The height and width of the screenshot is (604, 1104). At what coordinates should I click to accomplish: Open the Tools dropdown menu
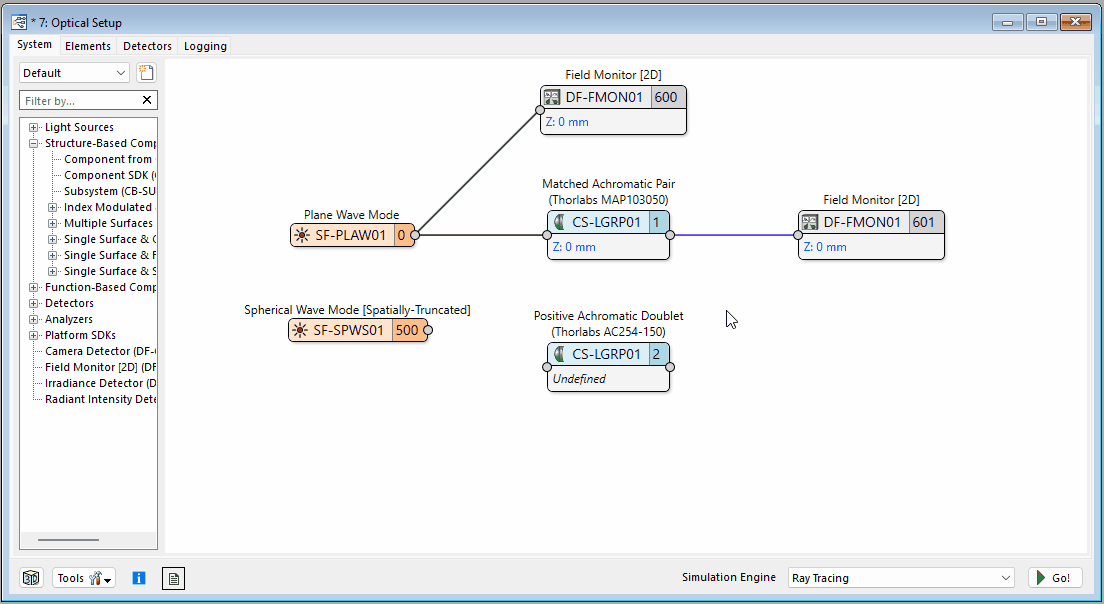pyautogui.click(x=84, y=578)
